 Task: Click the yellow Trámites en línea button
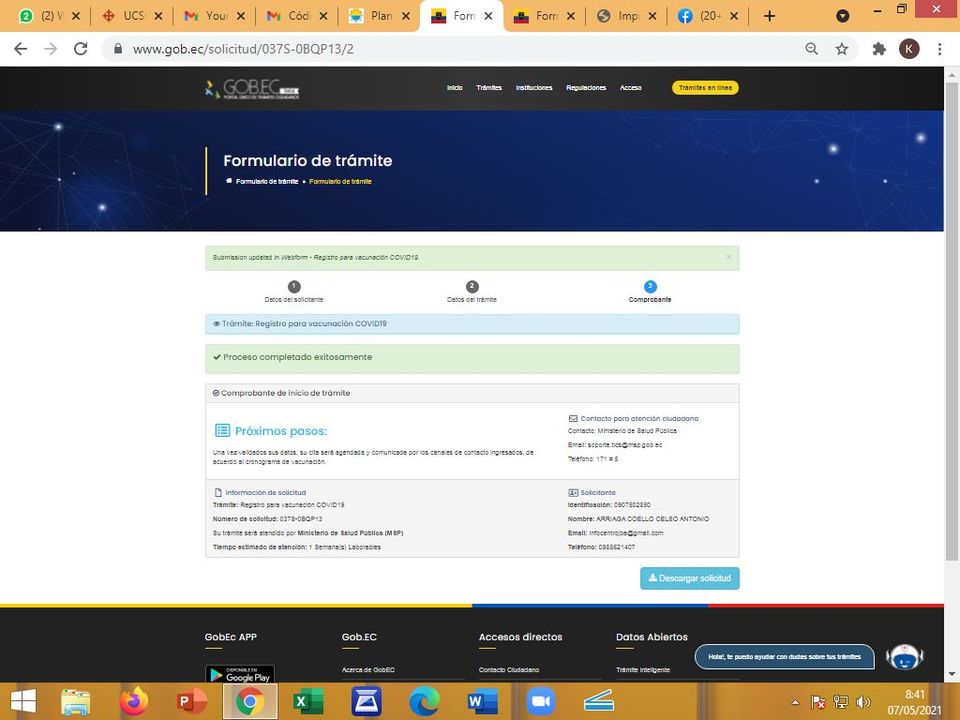coord(705,88)
